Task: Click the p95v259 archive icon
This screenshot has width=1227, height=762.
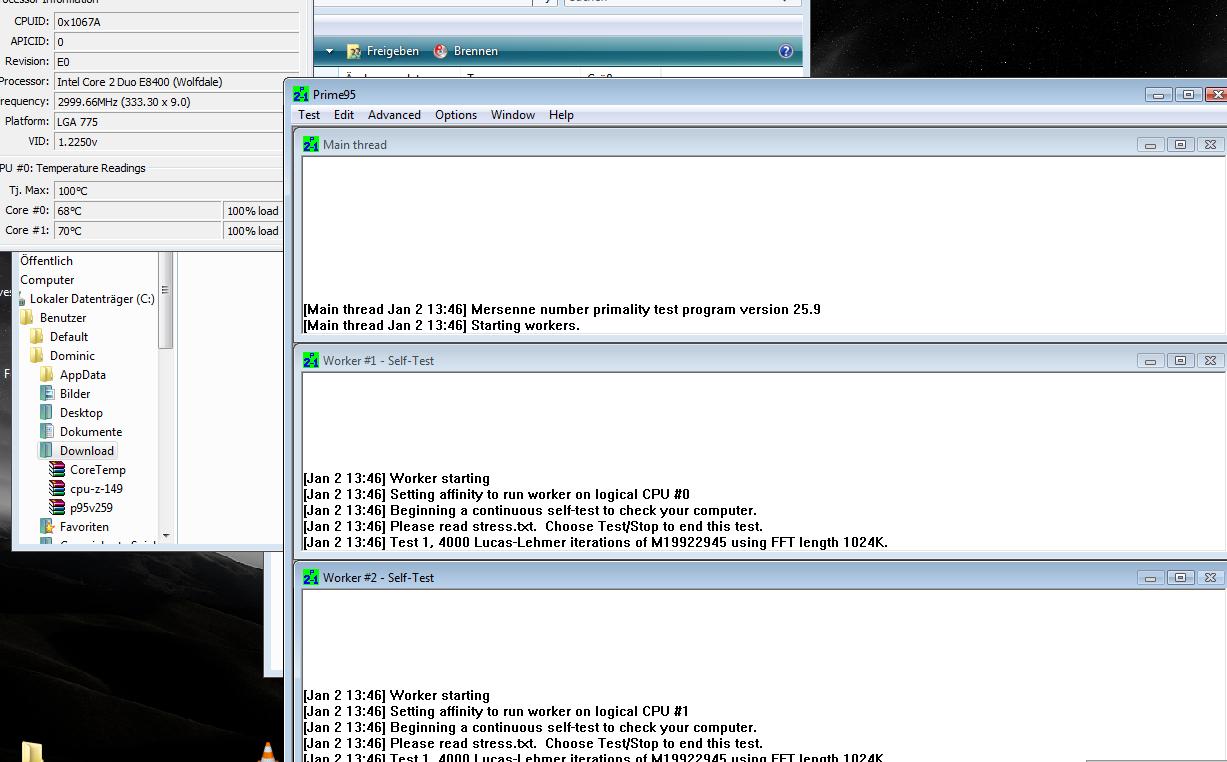Action: coord(57,507)
